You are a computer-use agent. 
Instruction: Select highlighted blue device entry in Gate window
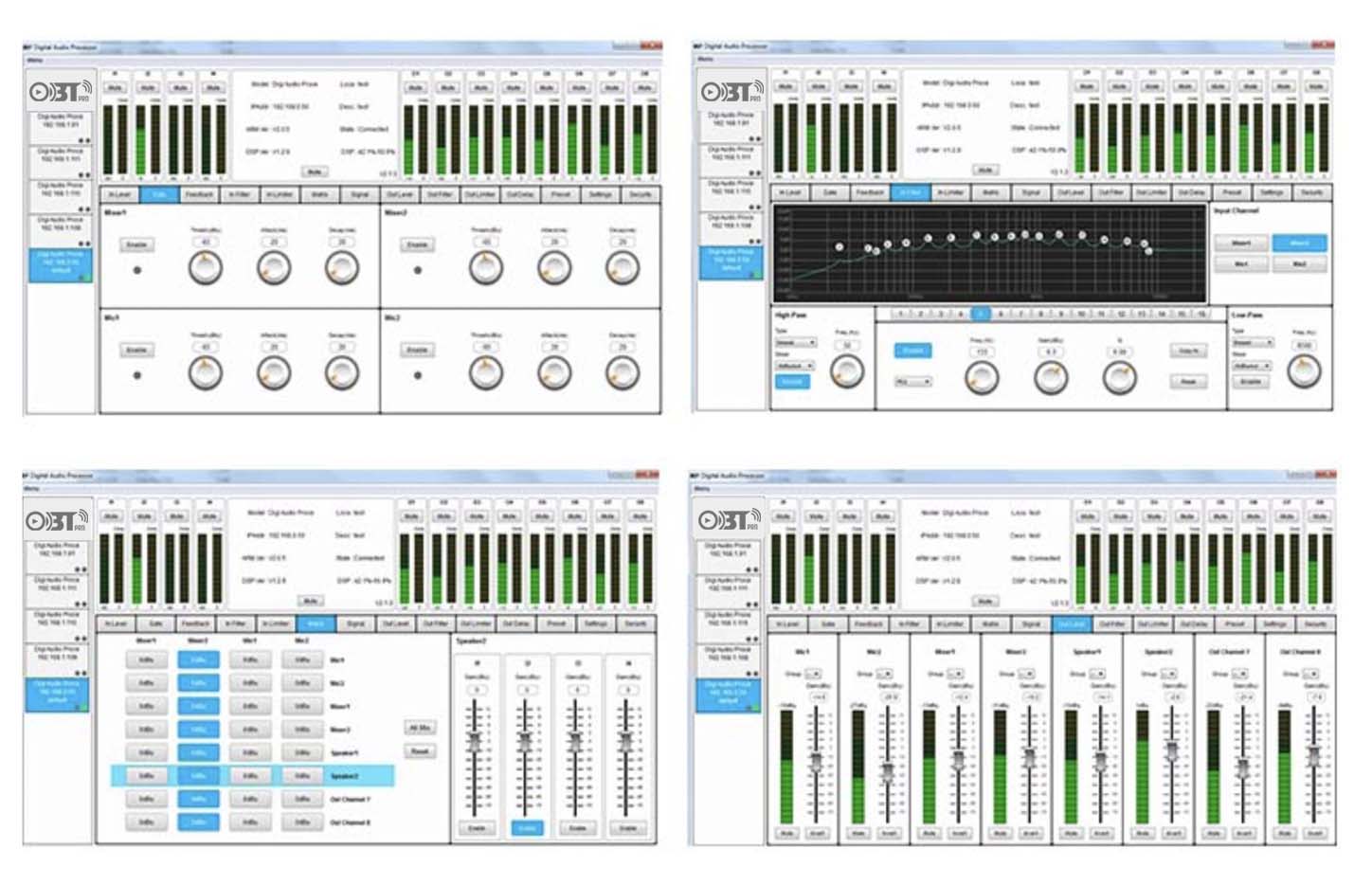point(62,265)
